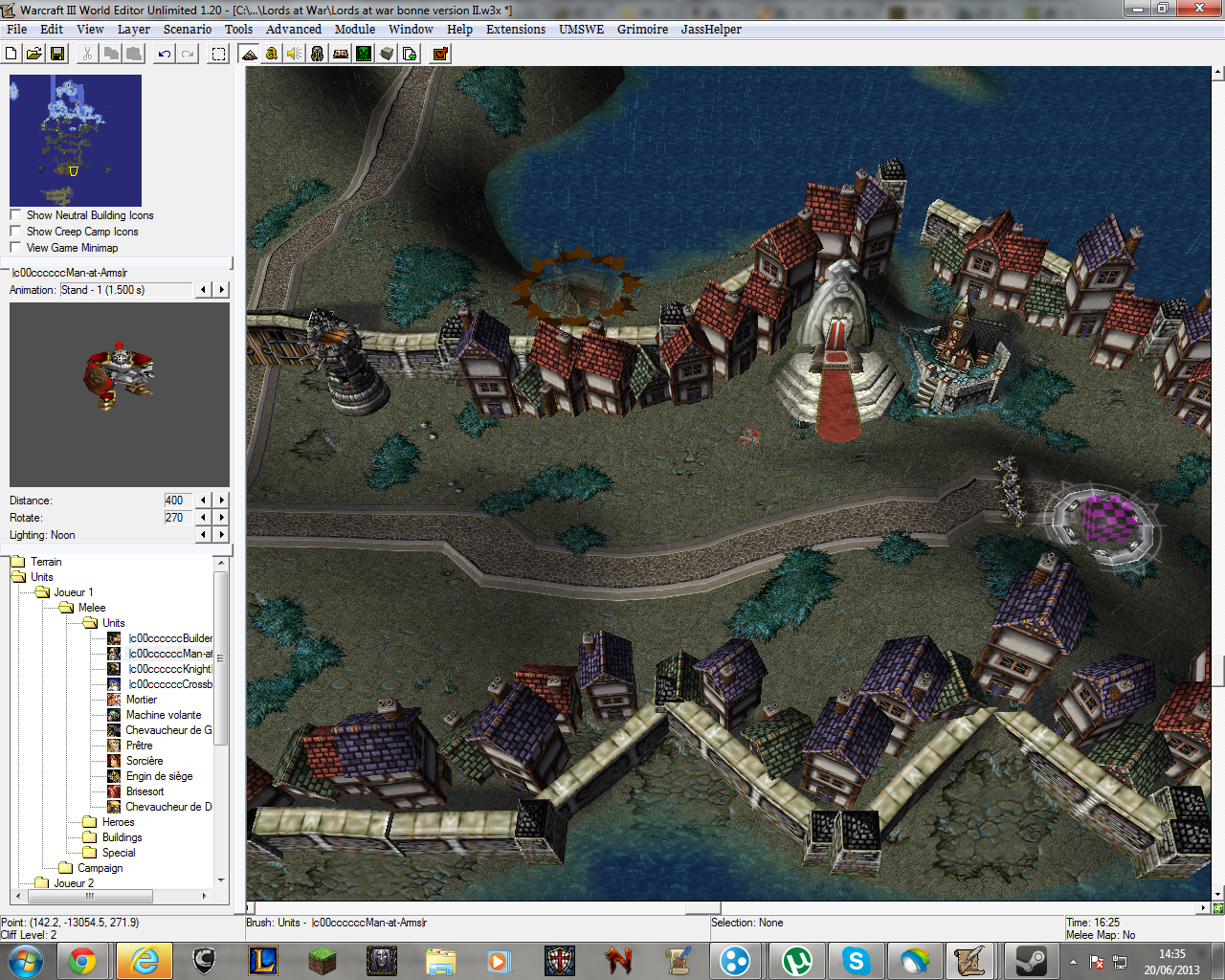Open the Layer menu

[134, 29]
